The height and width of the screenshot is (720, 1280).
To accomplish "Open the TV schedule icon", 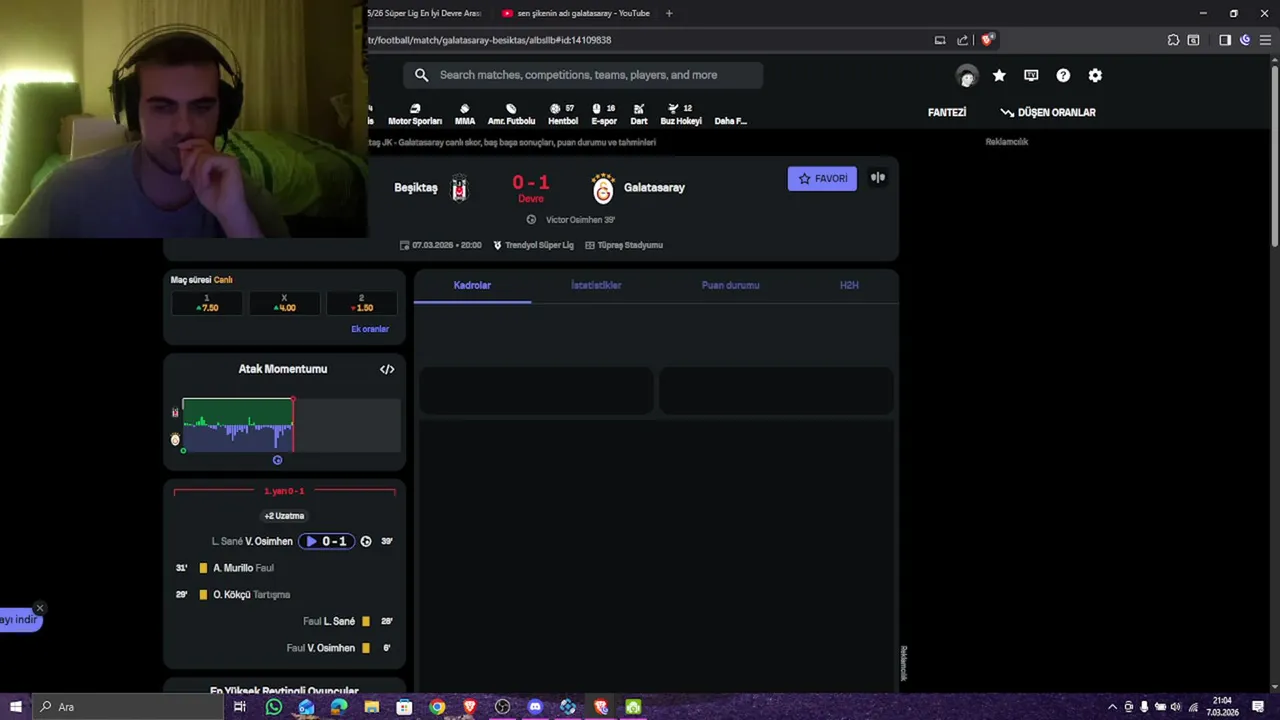I will coord(1031,75).
